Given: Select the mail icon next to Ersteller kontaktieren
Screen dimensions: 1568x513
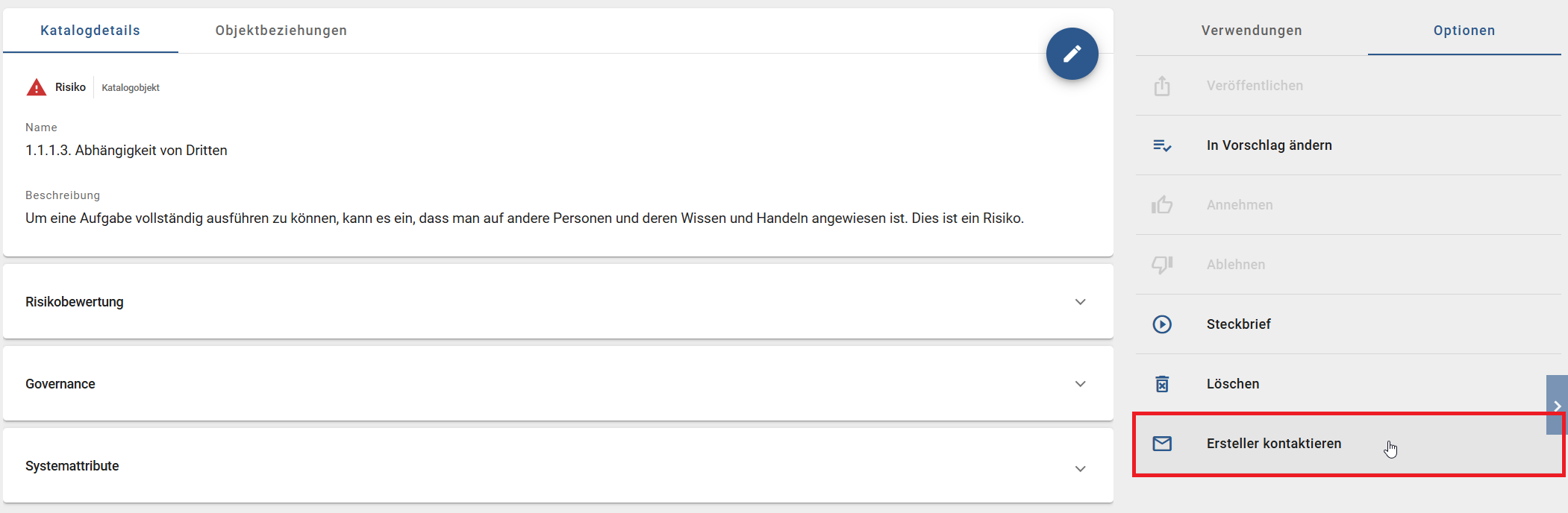Looking at the screenshot, I should pyautogui.click(x=1162, y=443).
